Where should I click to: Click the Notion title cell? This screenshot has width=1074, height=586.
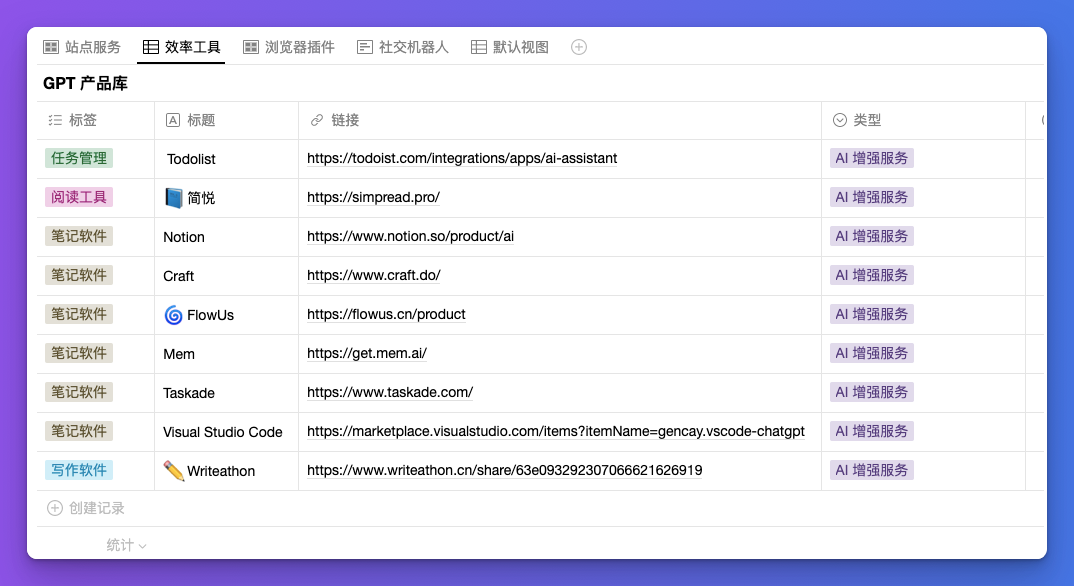pyautogui.click(x=227, y=237)
